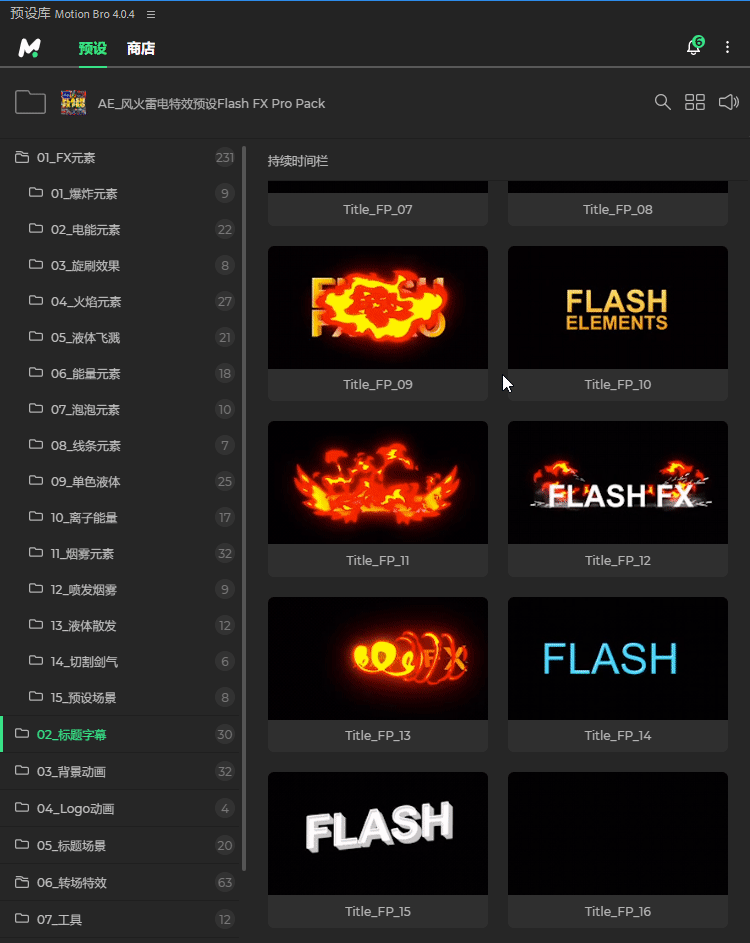Expand the 06_转场特效 folder
Image resolution: width=750 pixels, height=943 pixels.
(x=120, y=882)
